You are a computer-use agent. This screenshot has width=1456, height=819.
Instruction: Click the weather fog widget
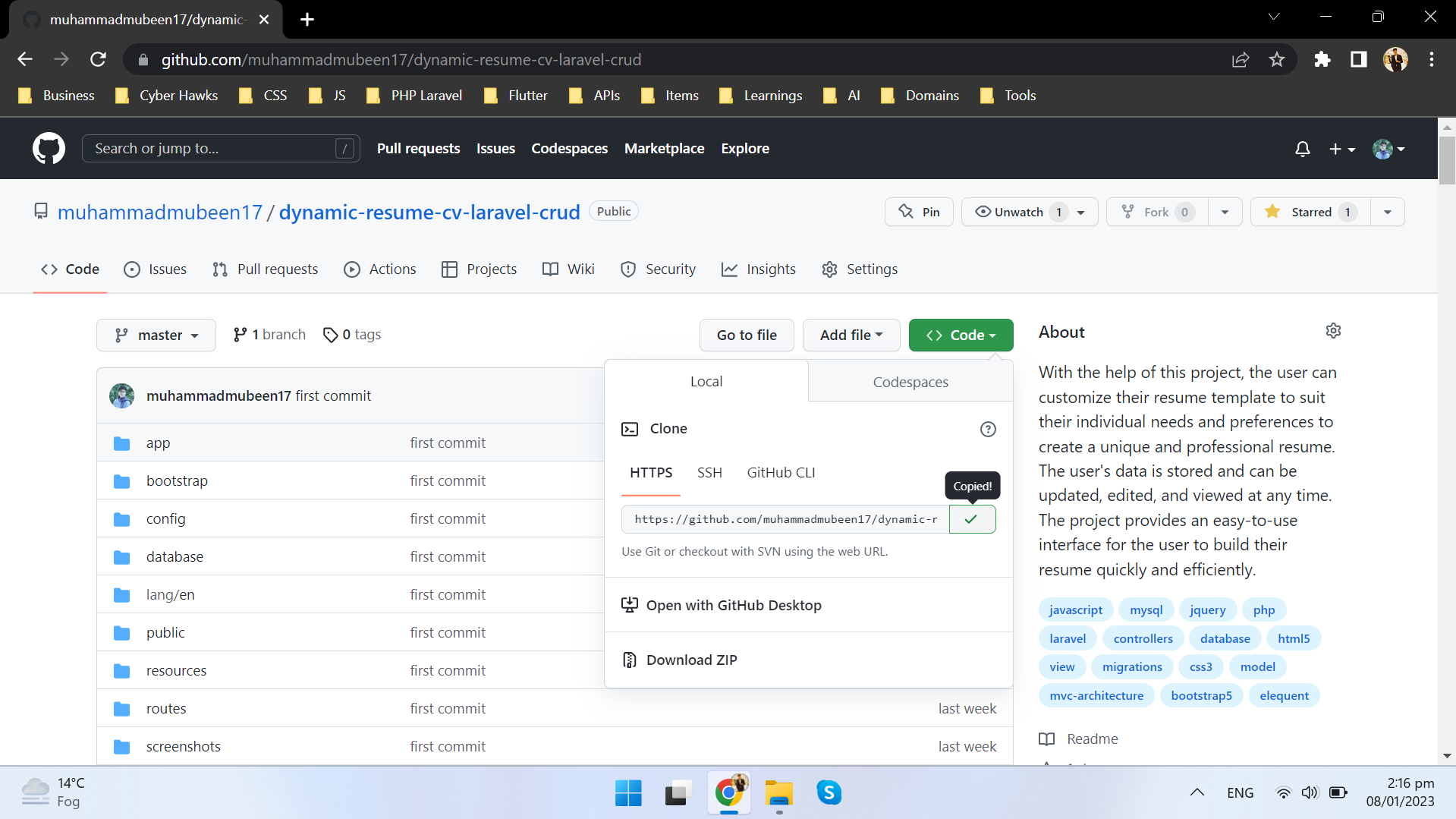pyautogui.click(x=53, y=792)
